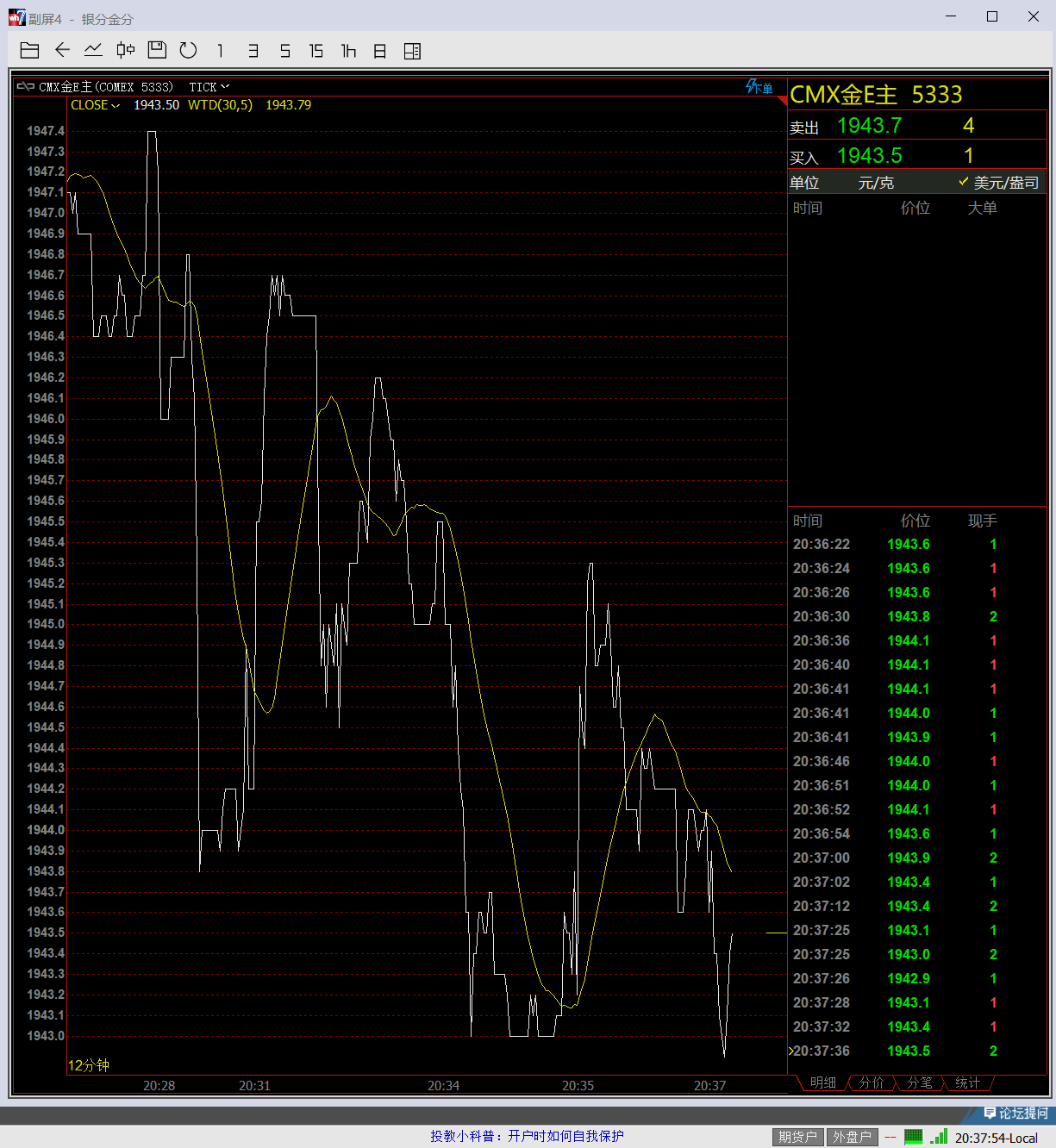Click the 外盘户 account button

click(x=853, y=1138)
